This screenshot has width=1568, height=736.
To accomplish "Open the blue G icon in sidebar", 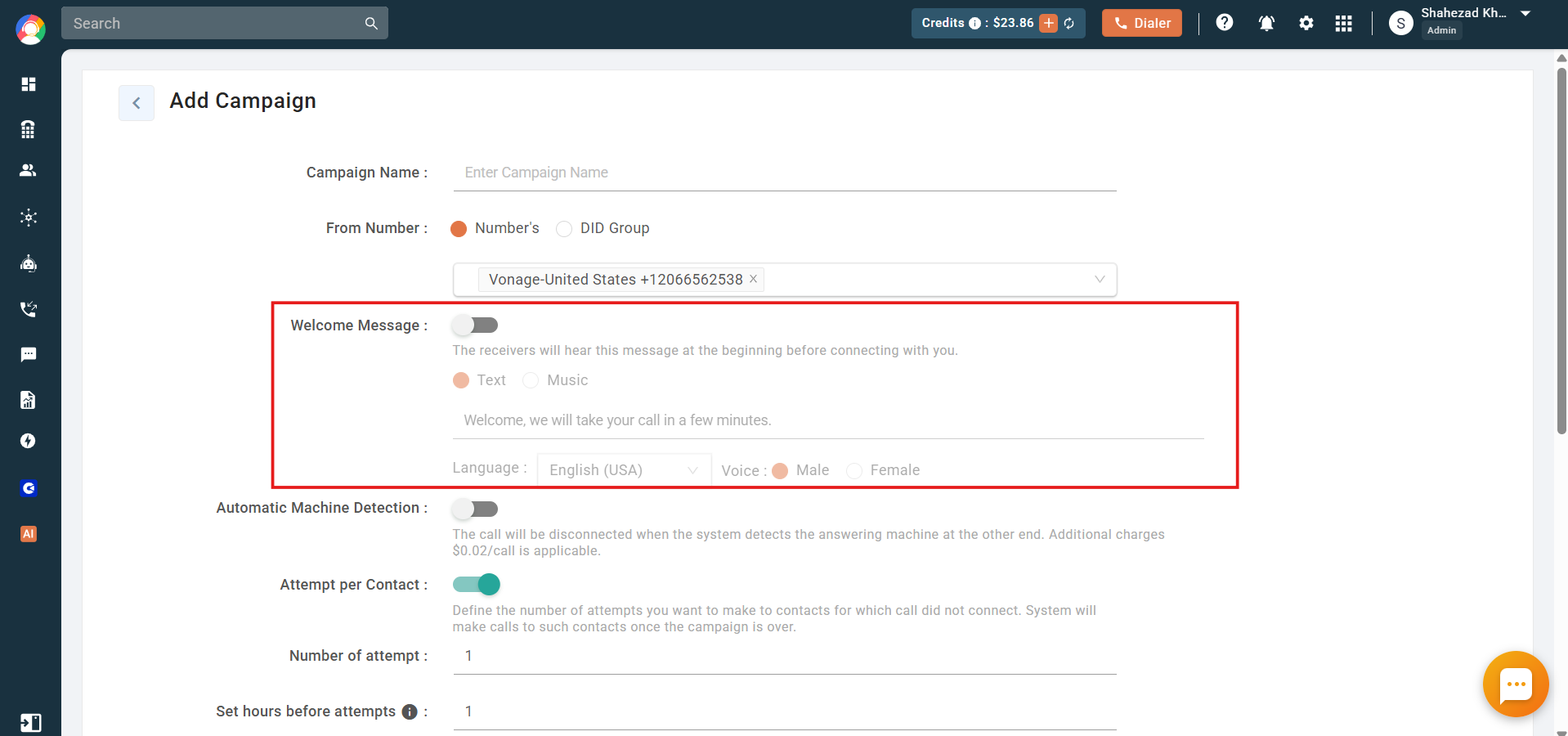I will pyautogui.click(x=29, y=488).
